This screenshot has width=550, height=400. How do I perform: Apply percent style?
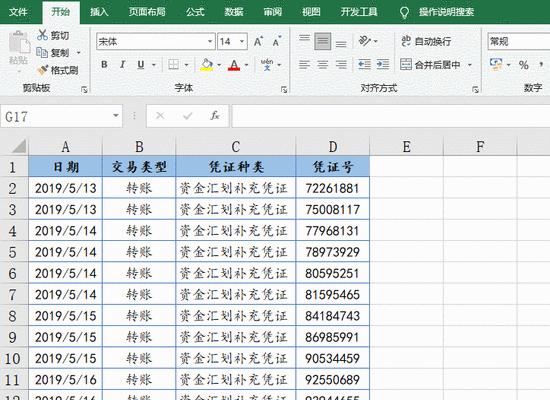tap(524, 65)
